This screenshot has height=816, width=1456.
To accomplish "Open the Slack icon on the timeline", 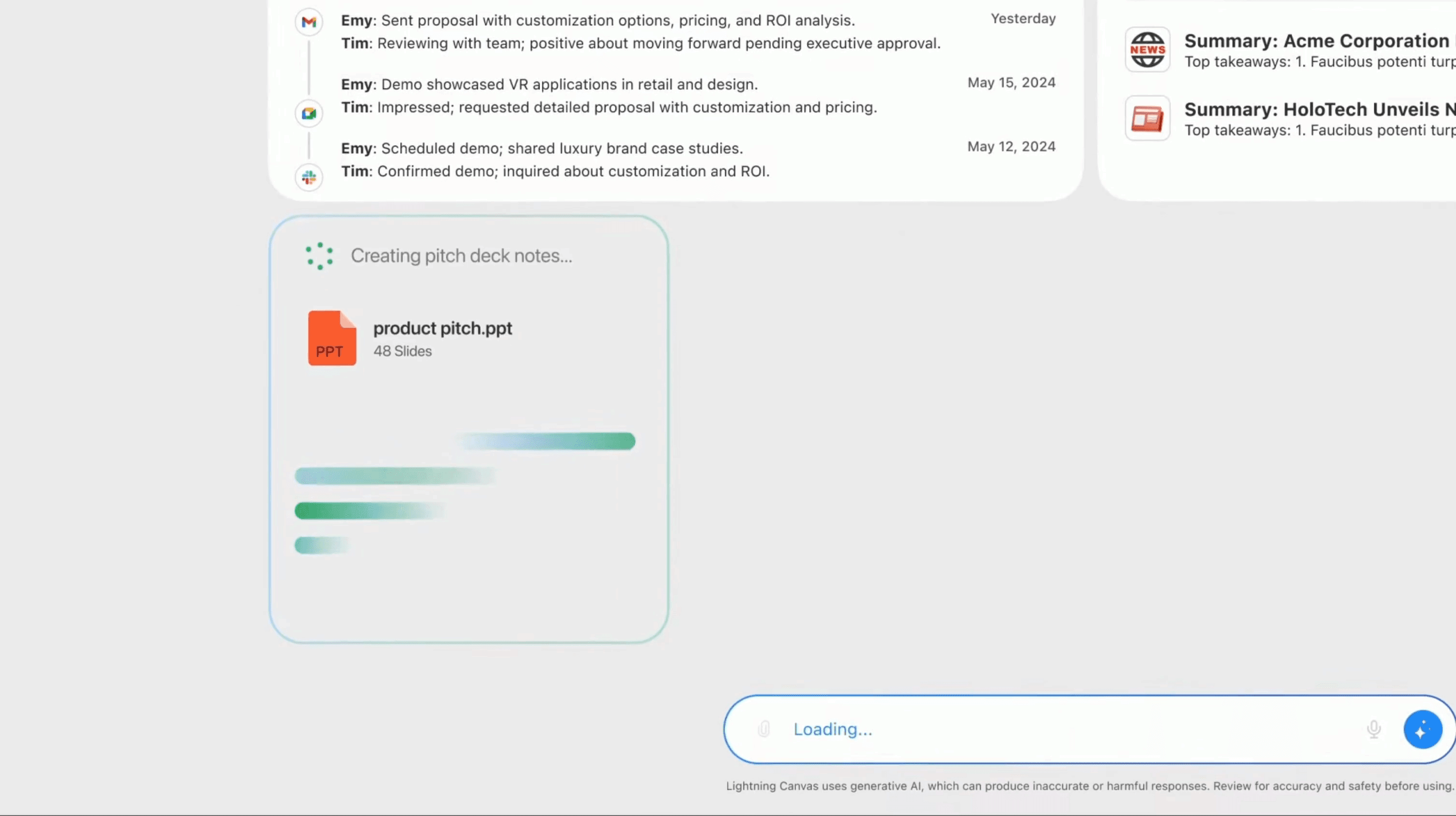I will coord(308,177).
